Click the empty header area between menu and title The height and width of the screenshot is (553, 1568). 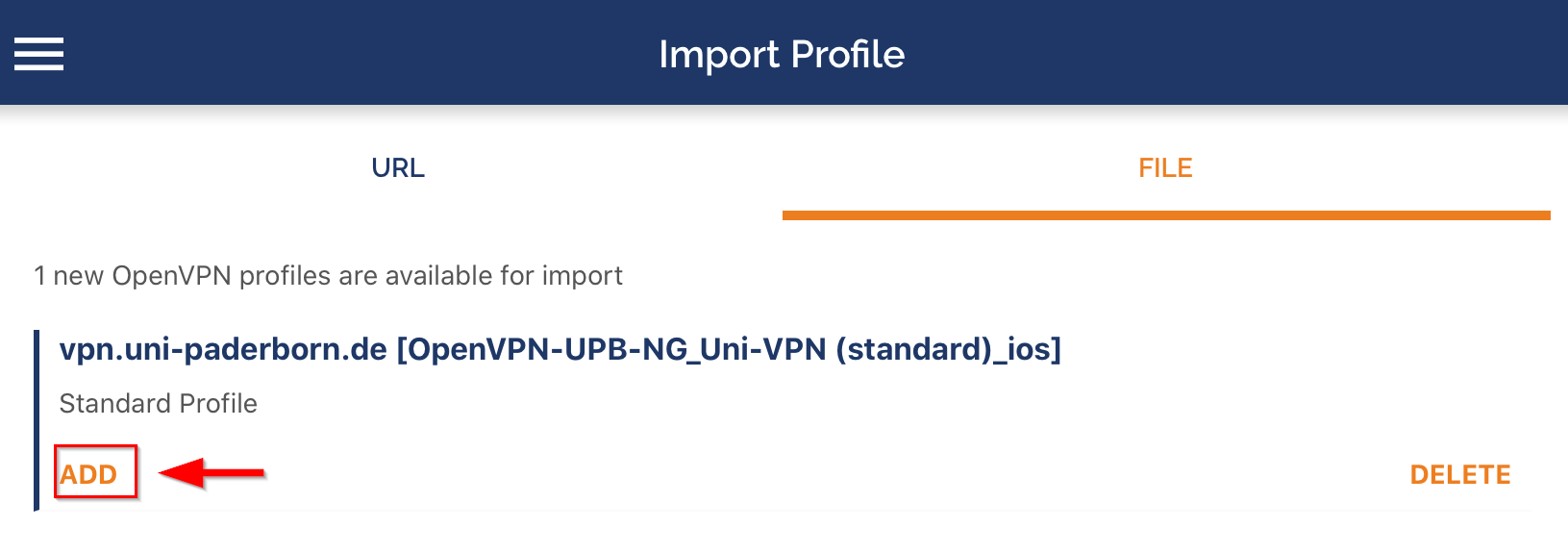coord(356,54)
